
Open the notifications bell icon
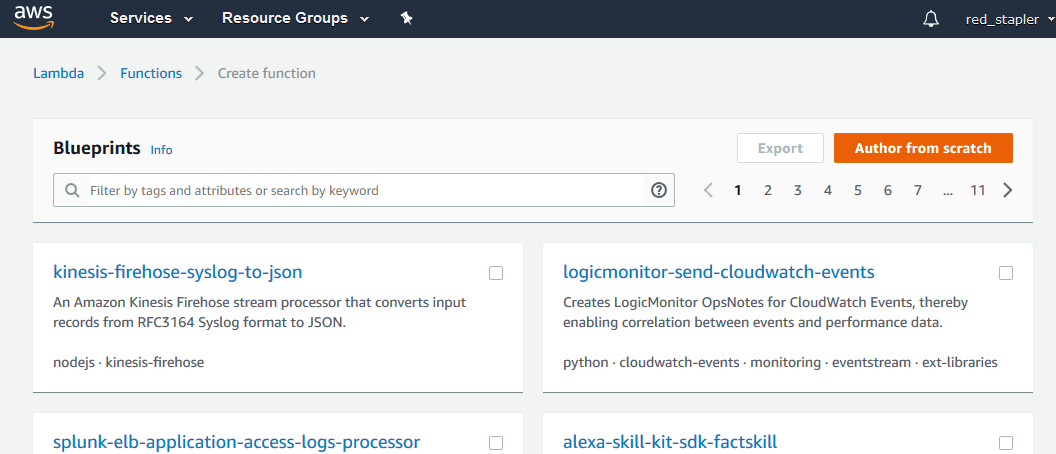click(931, 19)
